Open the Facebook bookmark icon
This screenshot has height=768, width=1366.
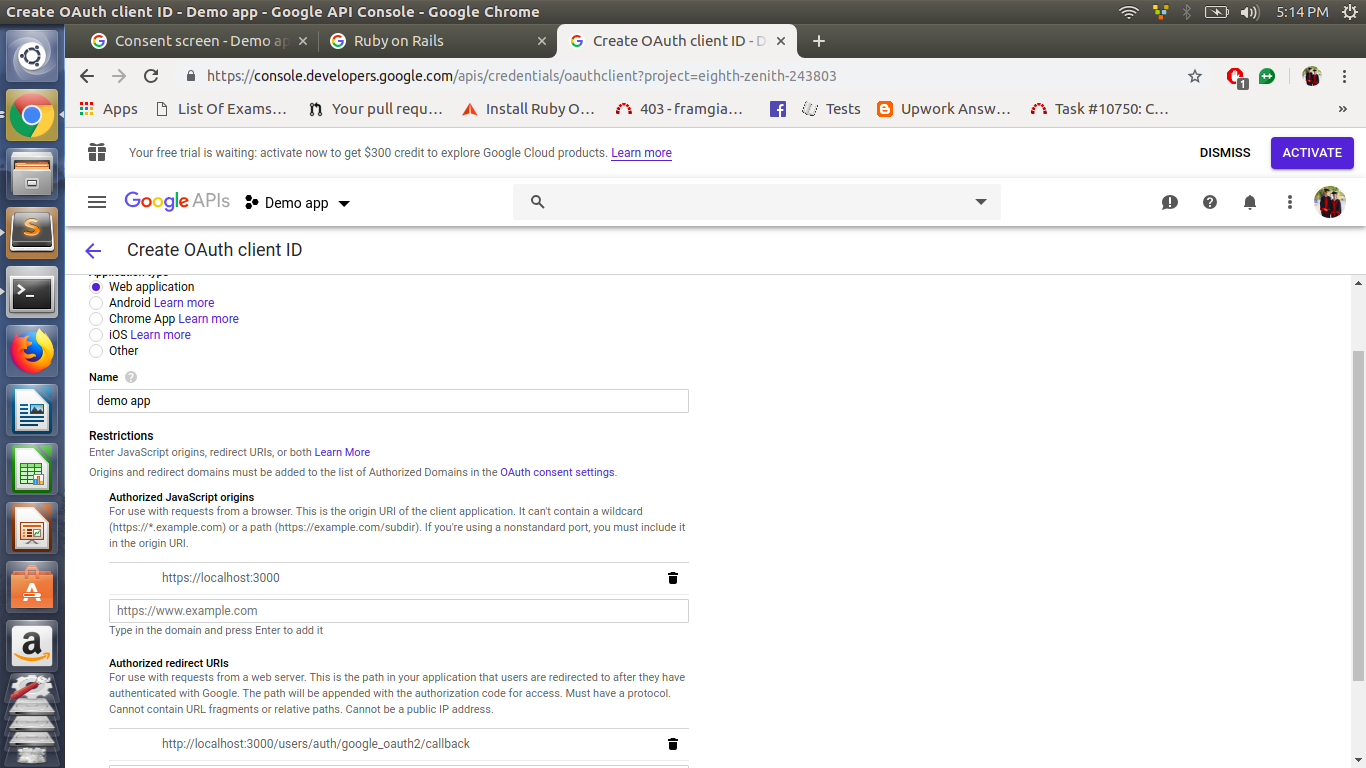pos(777,109)
